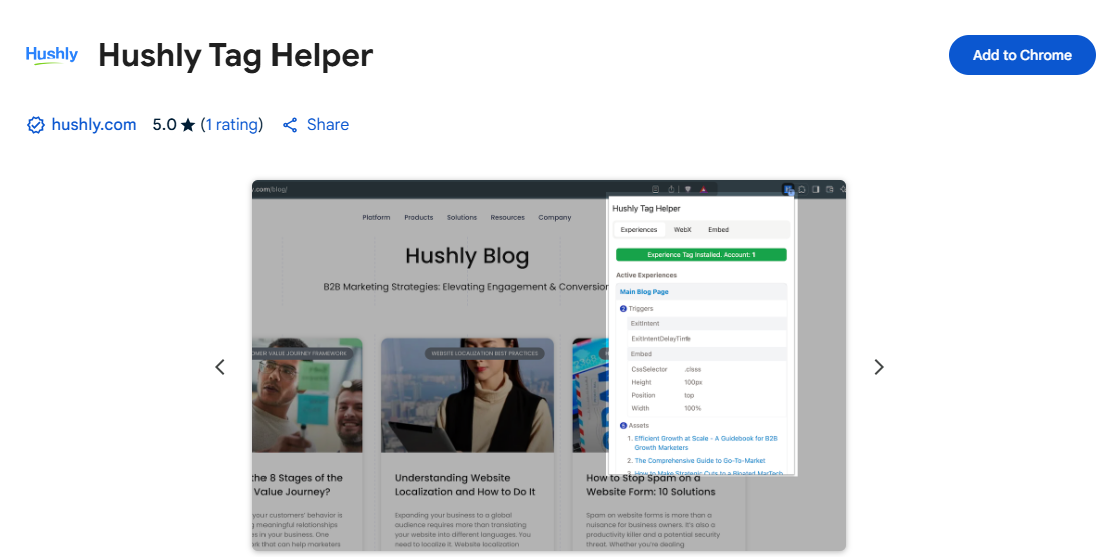Show the previous screenshot with left arrow
Screen dimensions: 1113x557
[x=220, y=367]
